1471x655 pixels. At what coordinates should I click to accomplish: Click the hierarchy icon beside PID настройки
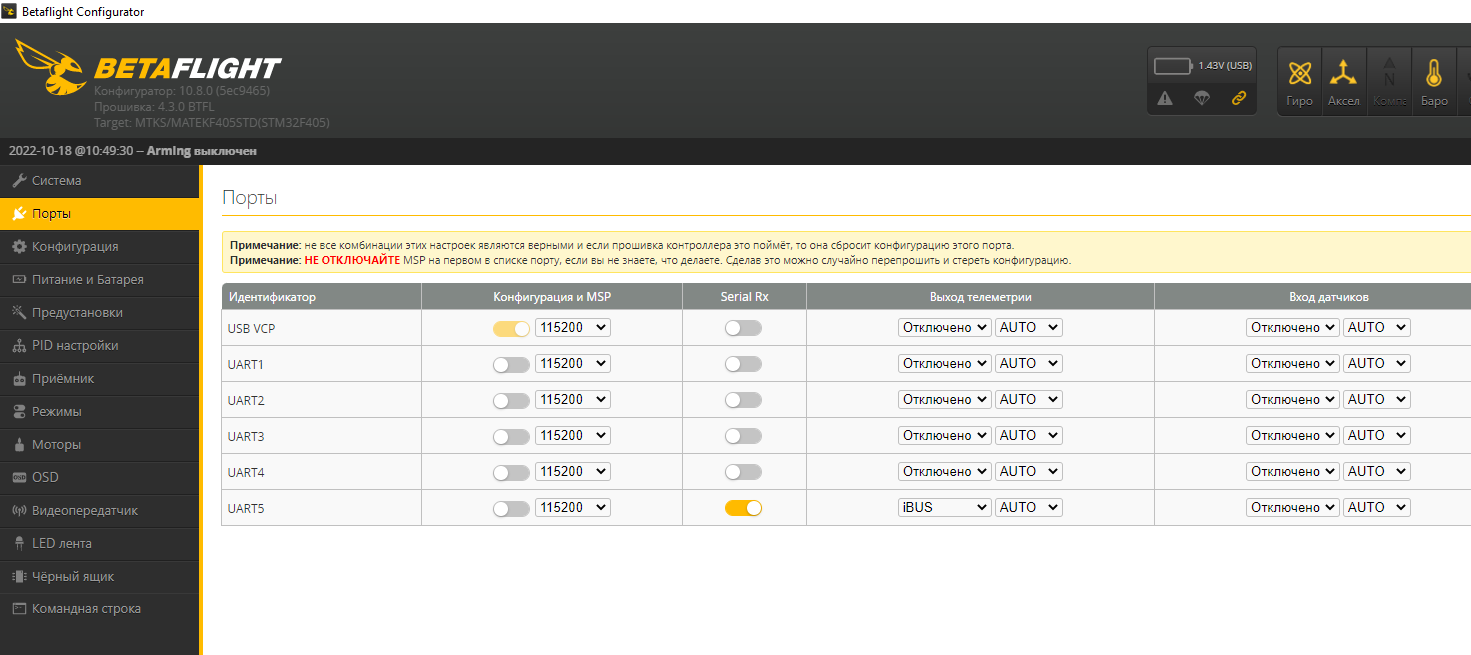19,346
